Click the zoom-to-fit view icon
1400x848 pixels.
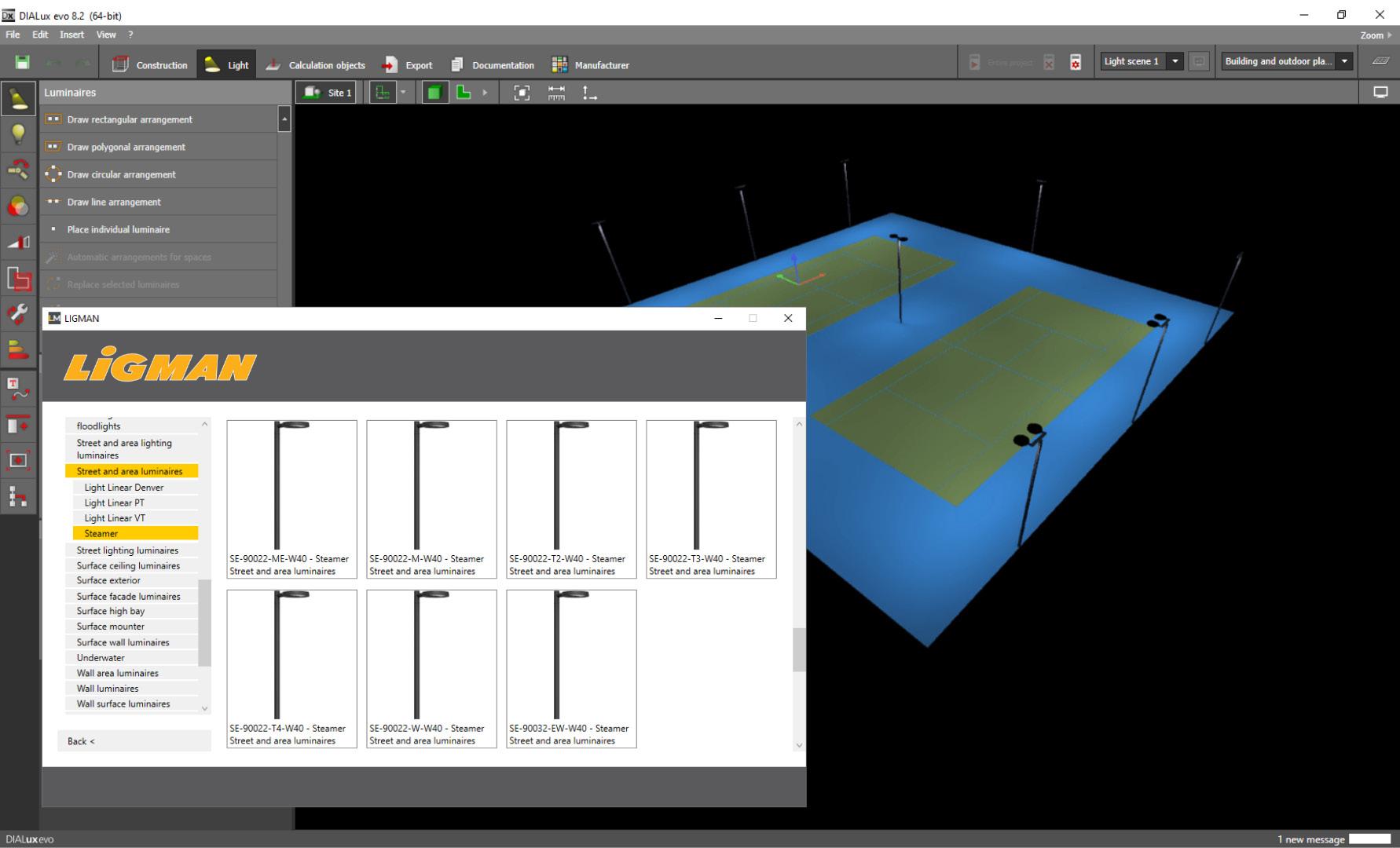[x=522, y=93]
